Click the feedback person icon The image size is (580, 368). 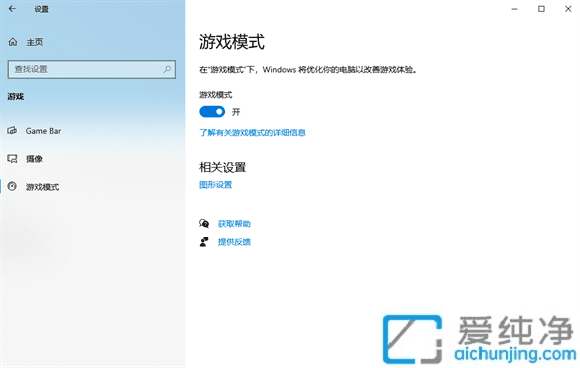(204, 242)
